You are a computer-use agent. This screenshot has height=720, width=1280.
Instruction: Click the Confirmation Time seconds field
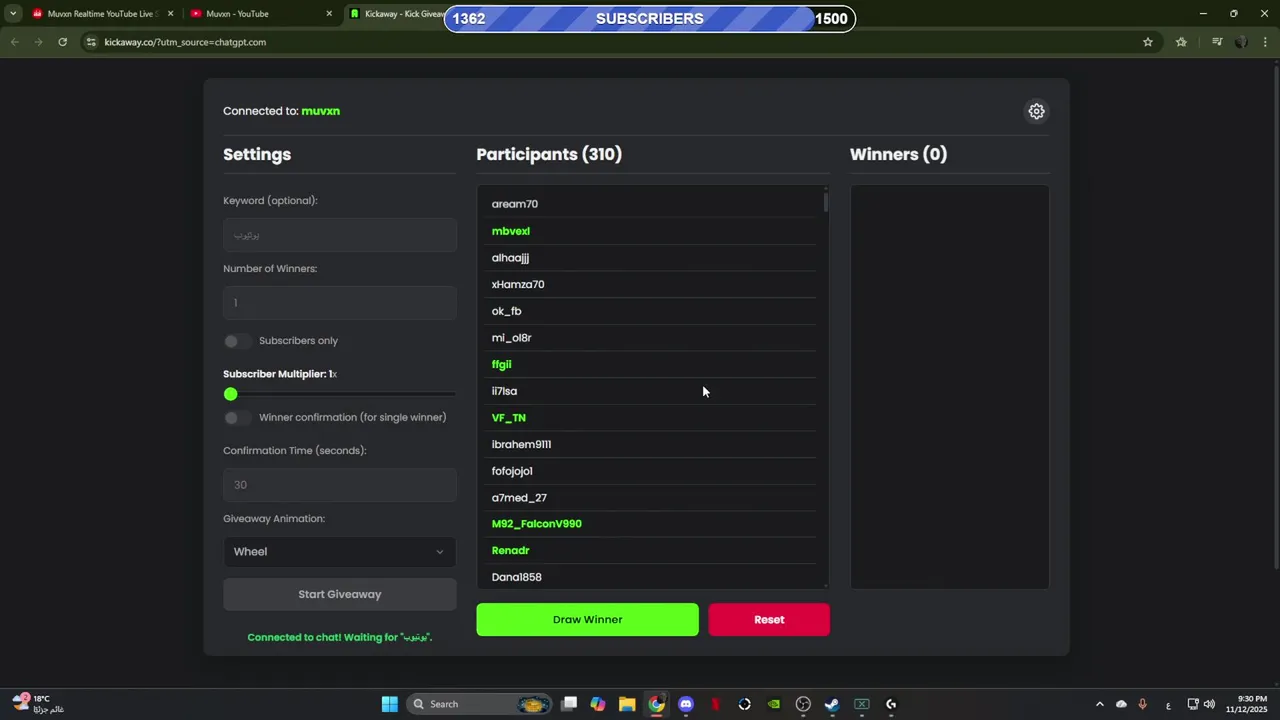click(340, 485)
